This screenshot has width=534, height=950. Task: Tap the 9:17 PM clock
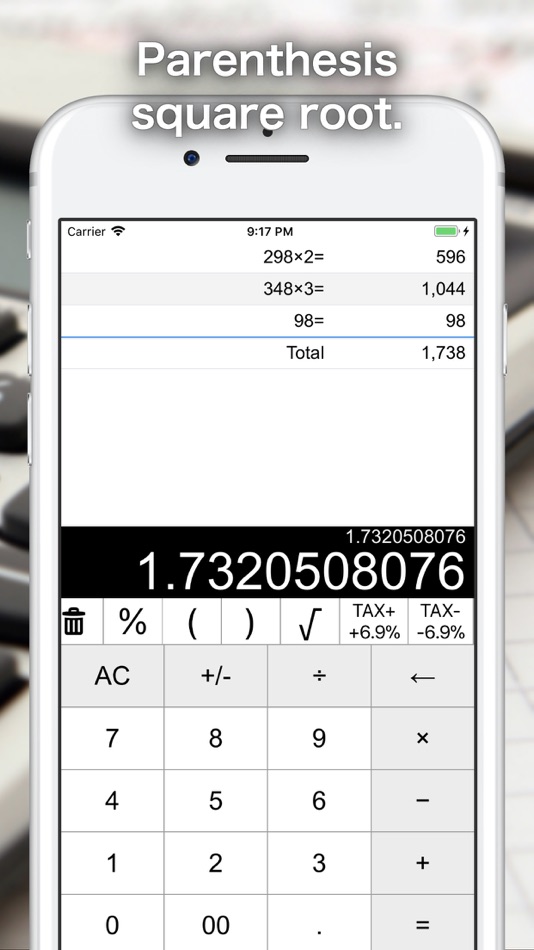click(x=270, y=231)
